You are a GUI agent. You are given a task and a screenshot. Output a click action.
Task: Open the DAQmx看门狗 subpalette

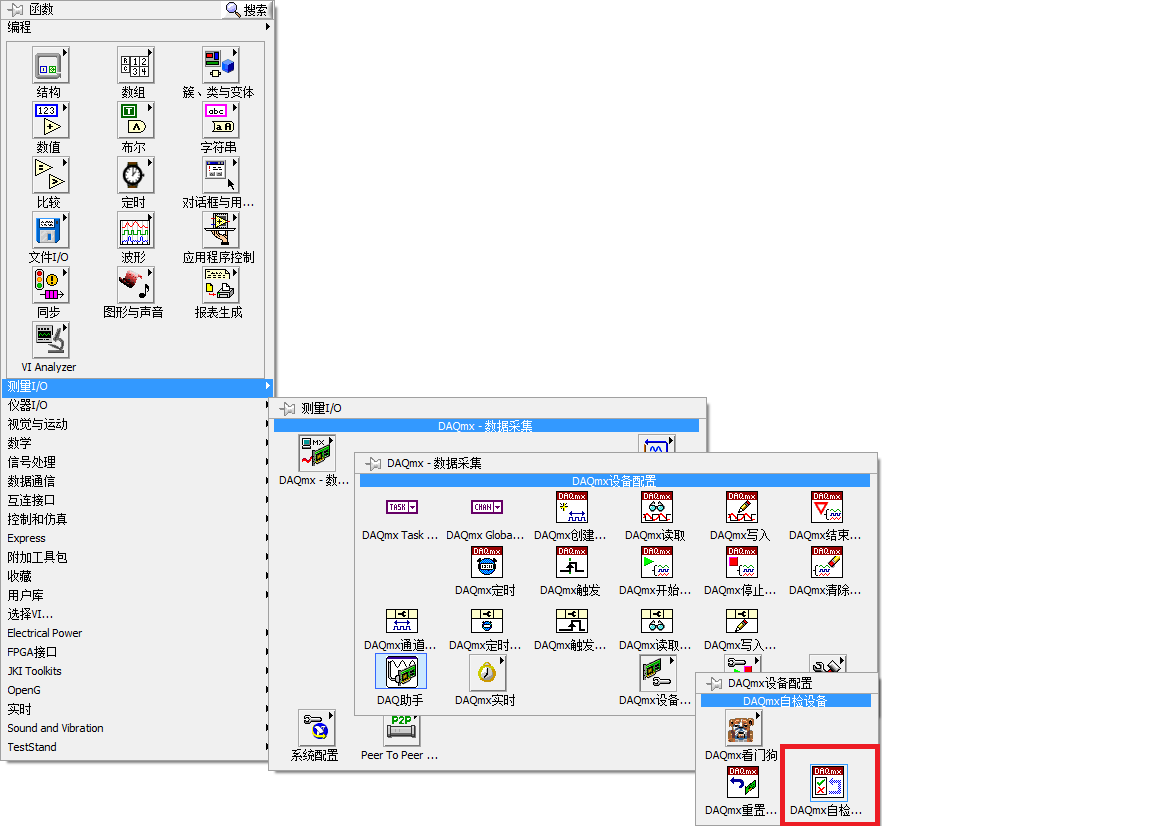[x=742, y=727]
